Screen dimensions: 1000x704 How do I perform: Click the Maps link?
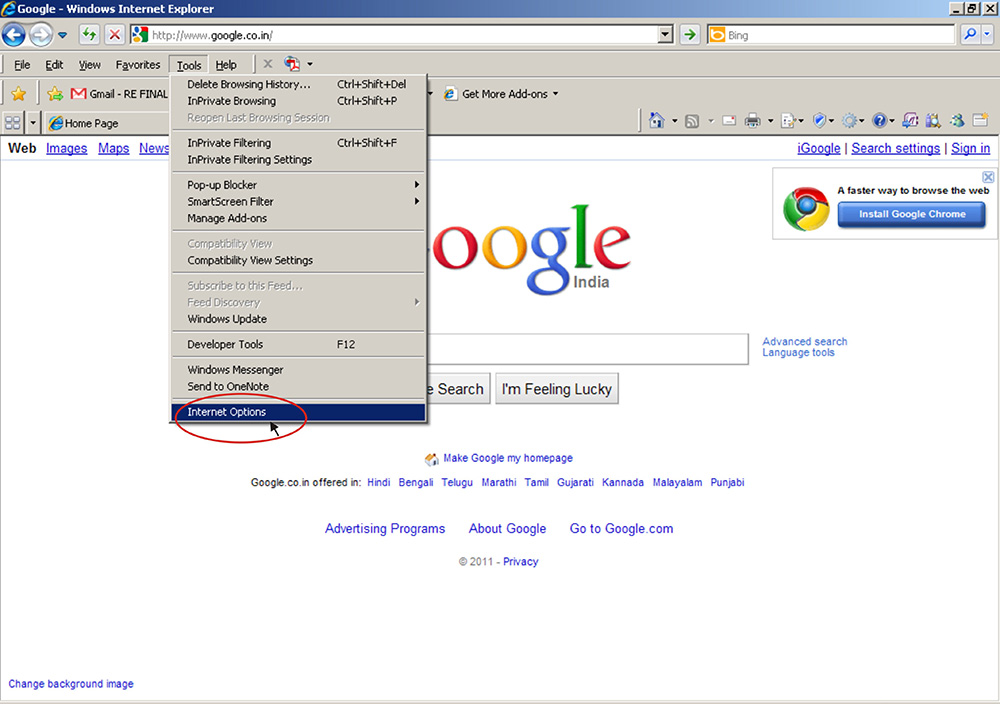coord(114,149)
